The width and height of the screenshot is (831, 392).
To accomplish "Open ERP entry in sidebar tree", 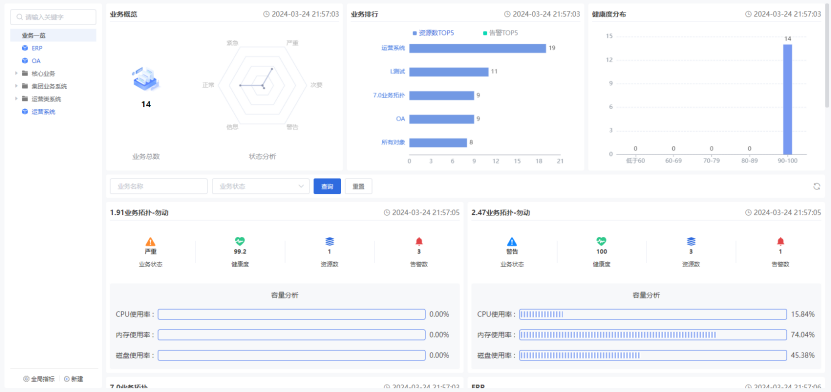I will tap(37, 48).
